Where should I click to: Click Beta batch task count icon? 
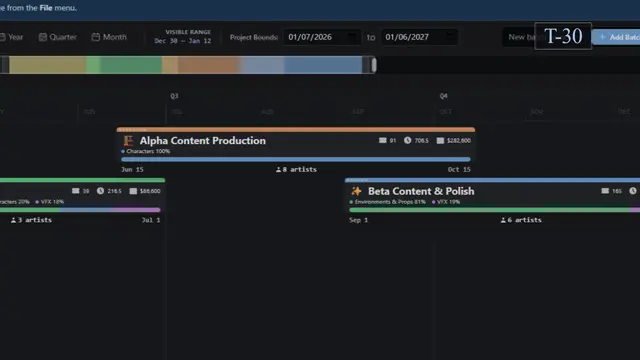[605, 191]
